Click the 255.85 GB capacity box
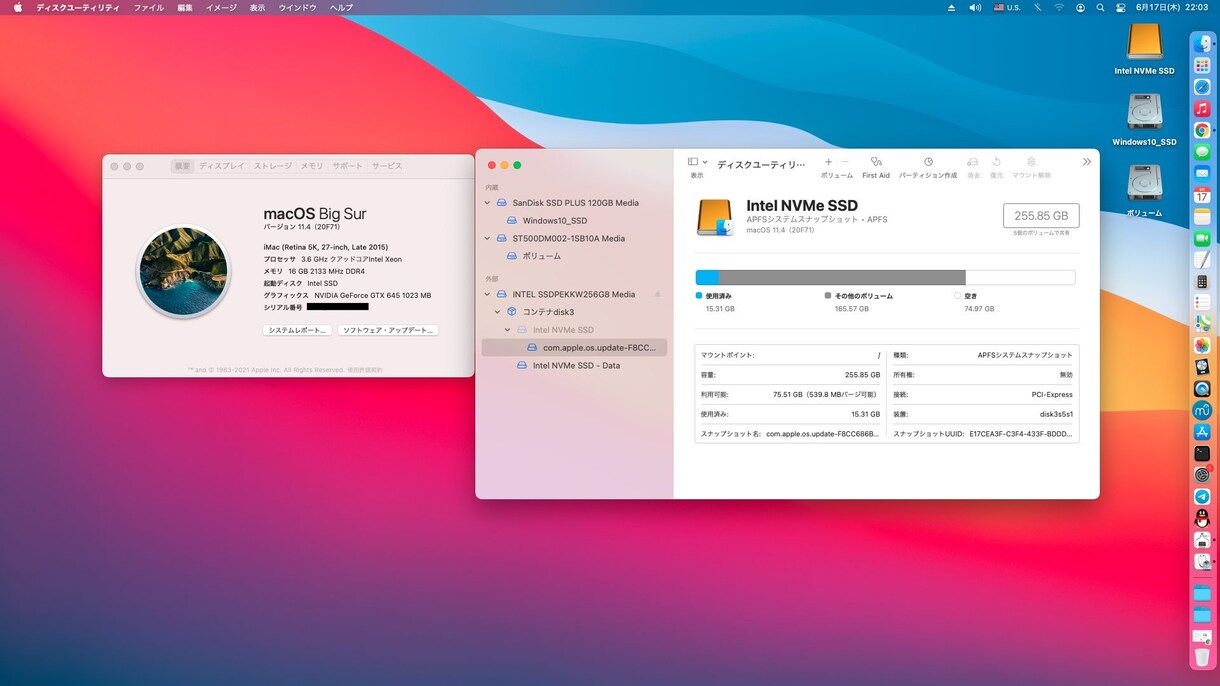 [x=1041, y=215]
